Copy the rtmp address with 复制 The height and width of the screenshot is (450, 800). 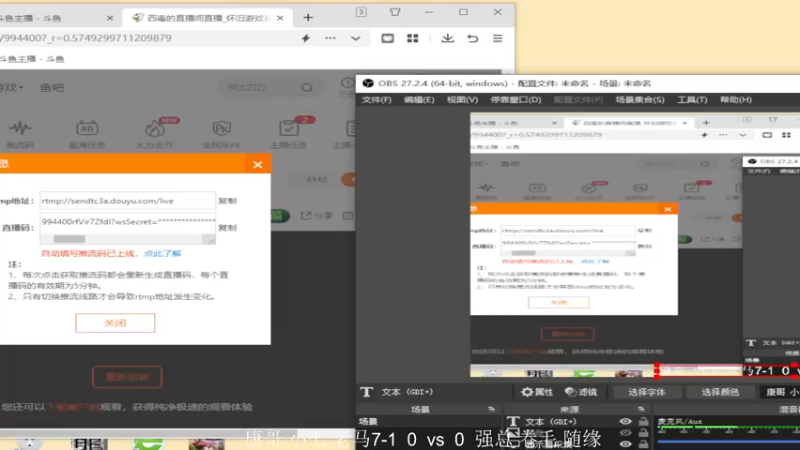pos(227,201)
